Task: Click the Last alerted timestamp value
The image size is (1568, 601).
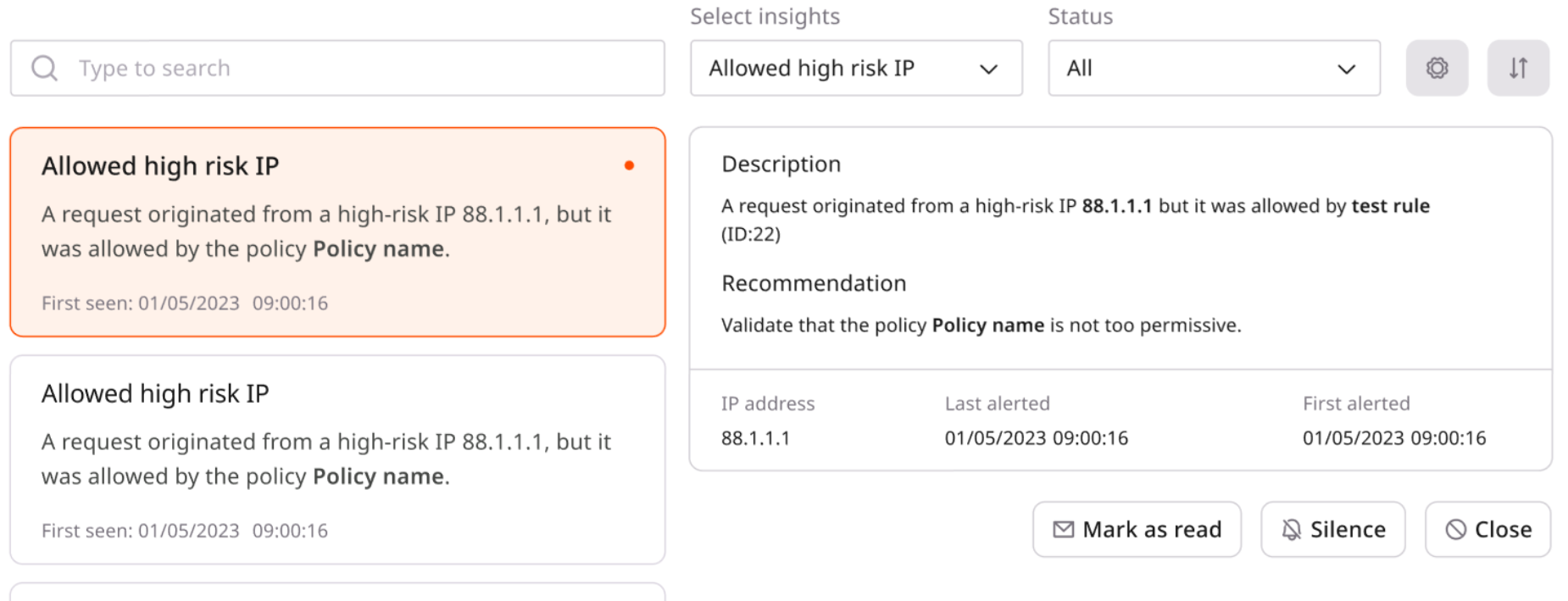Action: point(1036,438)
